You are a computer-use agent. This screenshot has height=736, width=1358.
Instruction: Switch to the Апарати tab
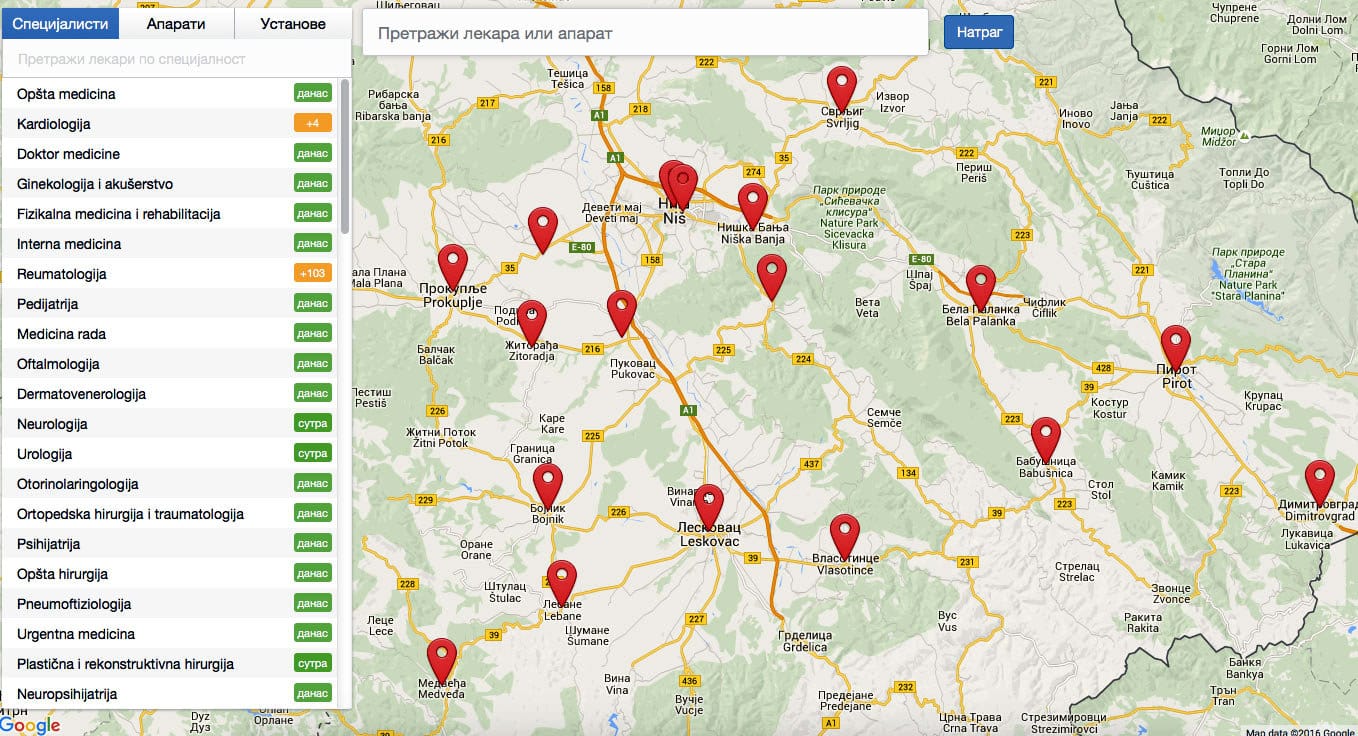176,24
